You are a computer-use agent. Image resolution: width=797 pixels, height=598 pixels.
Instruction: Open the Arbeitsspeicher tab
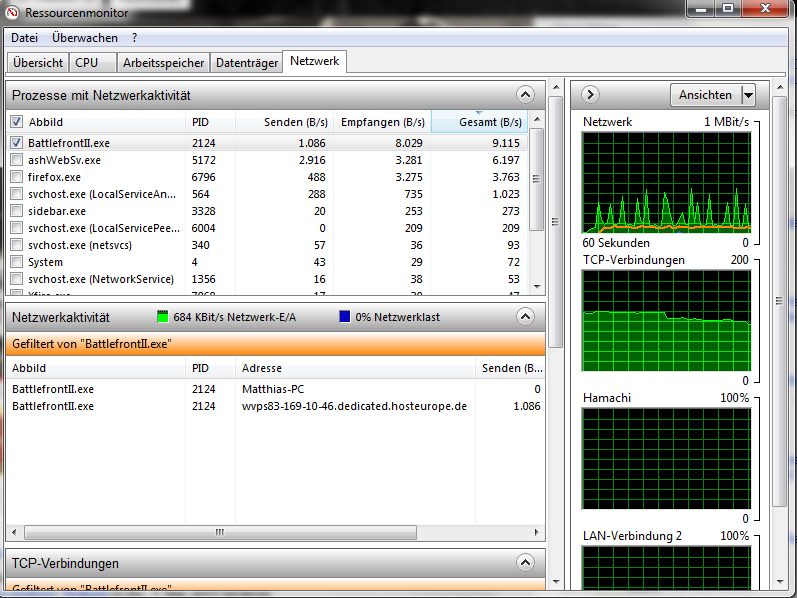163,62
